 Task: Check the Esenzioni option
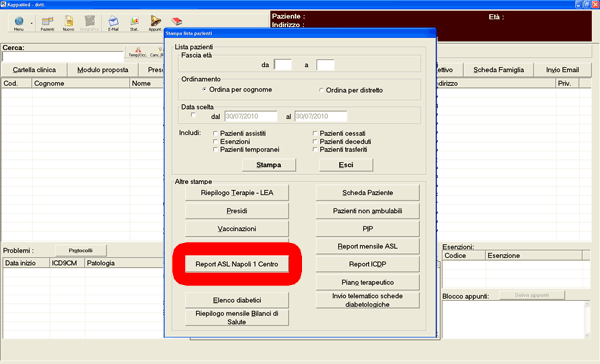point(215,142)
